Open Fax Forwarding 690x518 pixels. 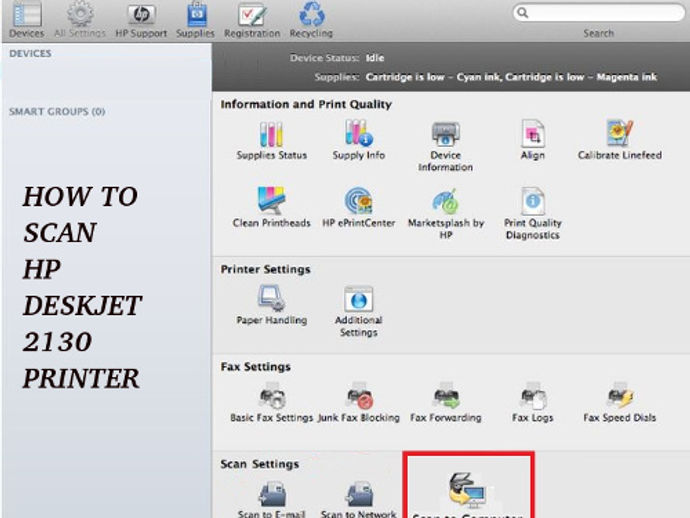446,403
